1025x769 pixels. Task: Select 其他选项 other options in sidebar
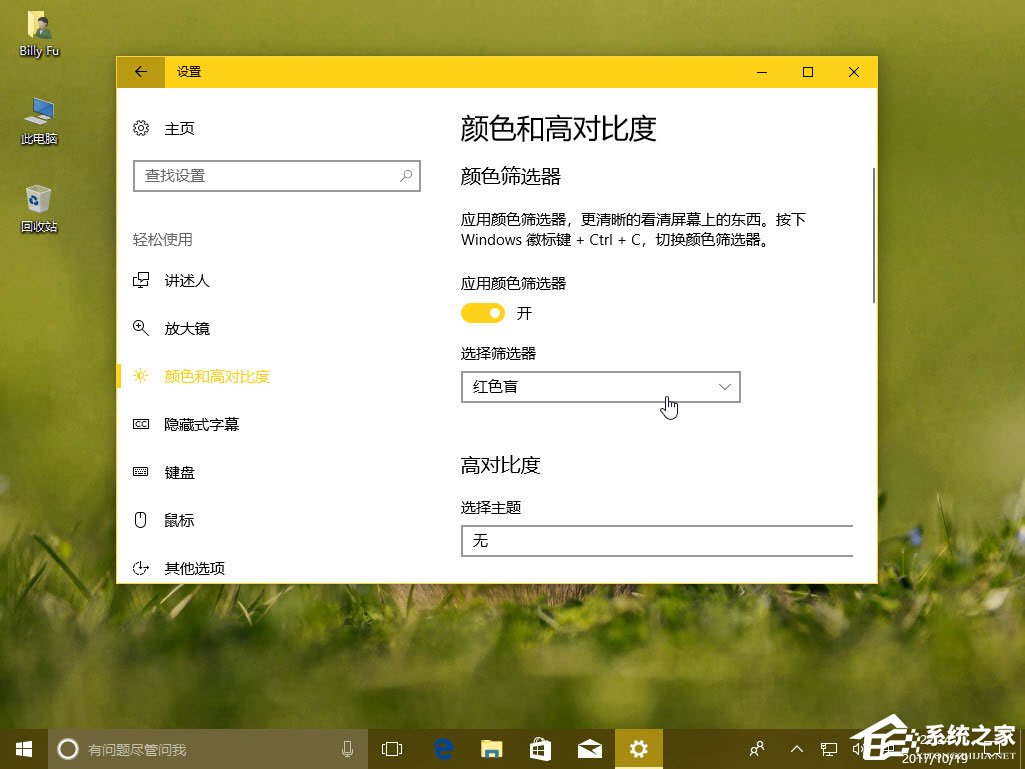click(192, 567)
